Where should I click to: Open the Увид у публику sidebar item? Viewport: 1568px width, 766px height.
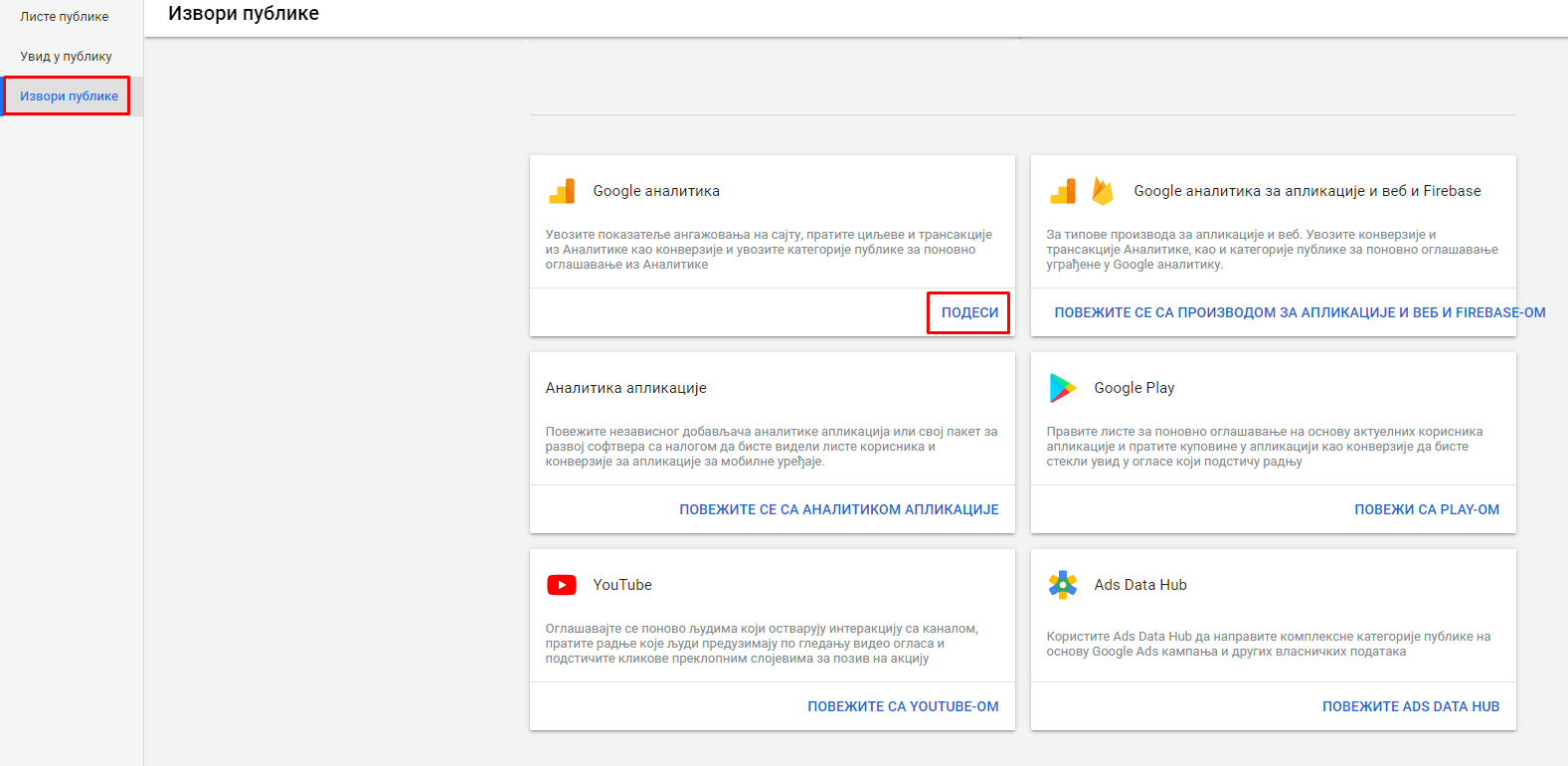click(x=66, y=57)
